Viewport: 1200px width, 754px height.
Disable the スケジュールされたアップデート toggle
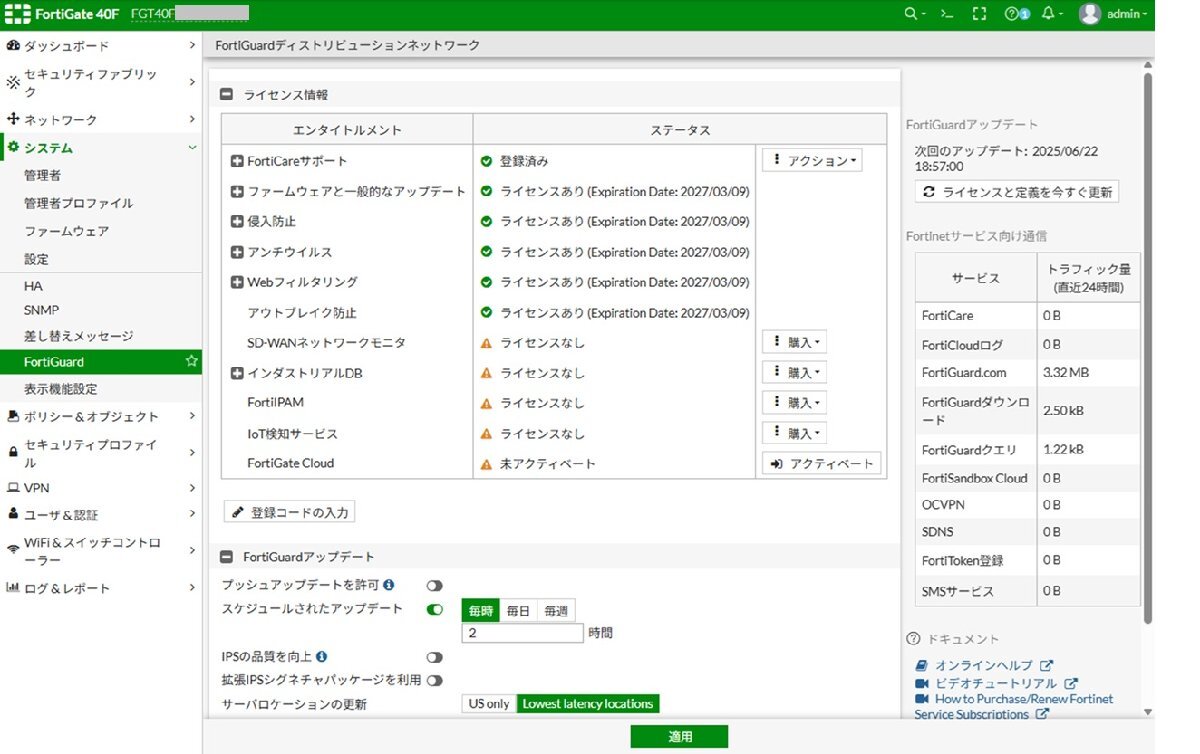434,609
